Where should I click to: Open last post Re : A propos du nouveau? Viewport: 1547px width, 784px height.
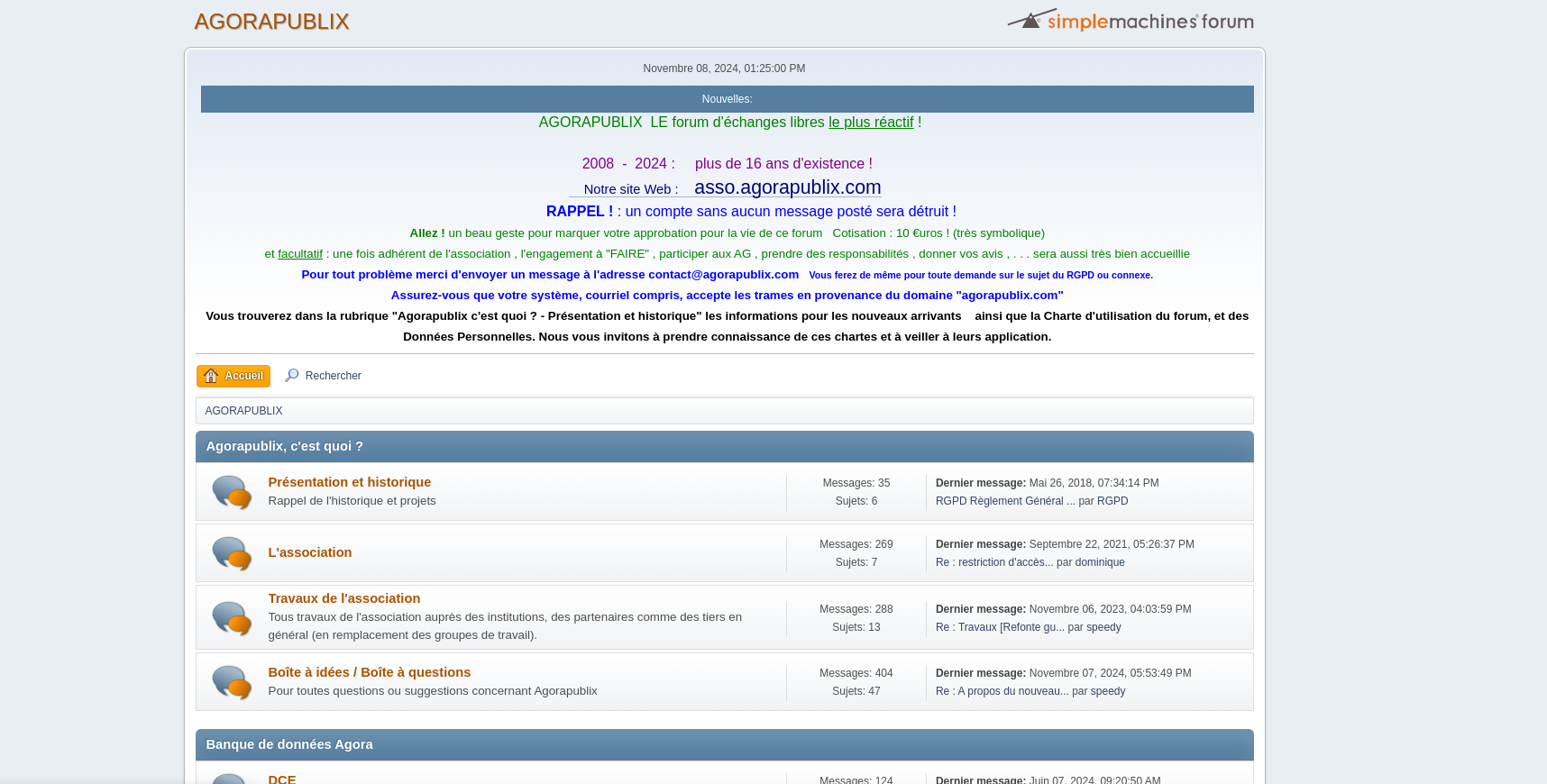tap(1002, 691)
